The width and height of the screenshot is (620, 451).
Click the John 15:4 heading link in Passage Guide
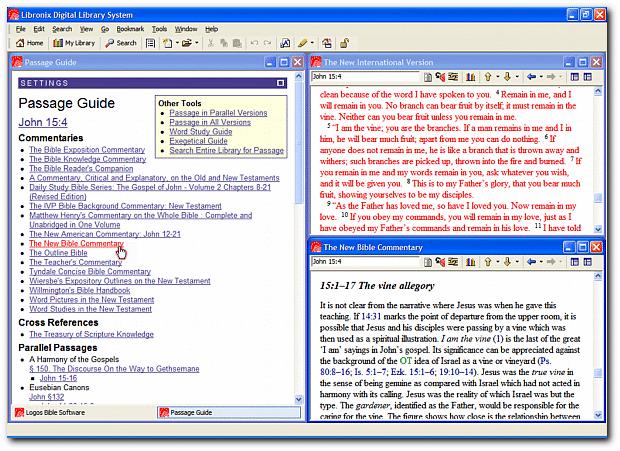[x=43, y=122]
